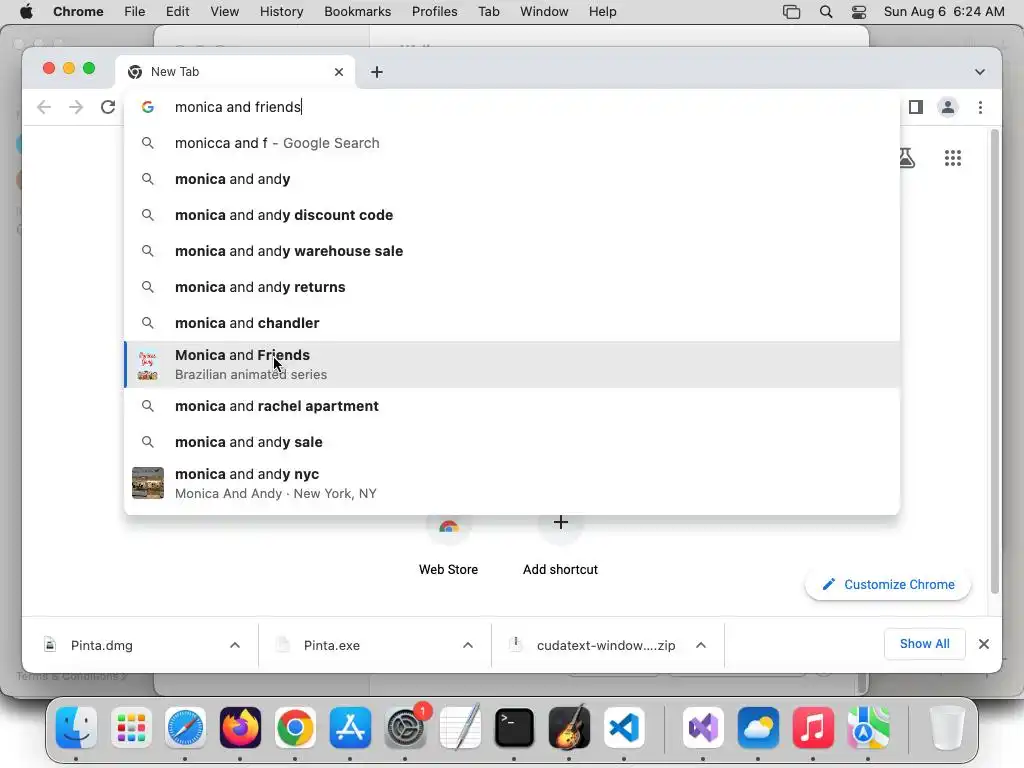This screenshot has width=1024, height=768.
Task: Expand options for Pinta.exe download
Action: pyautogui.click(x=468, y=645)
